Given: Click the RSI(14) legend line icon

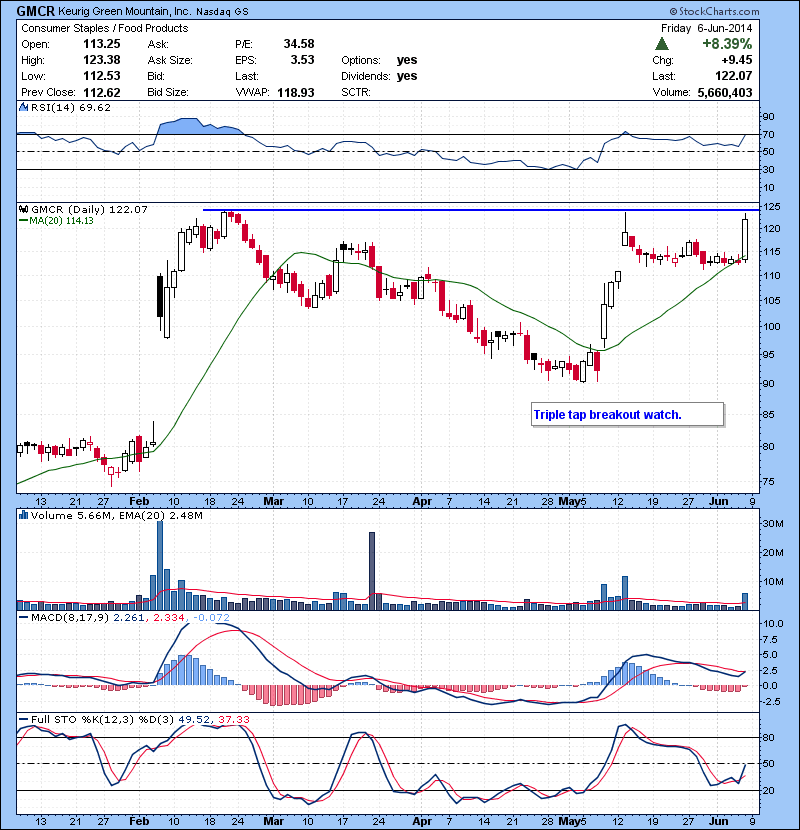Looking at the screenshot, I should pos(21,107).
